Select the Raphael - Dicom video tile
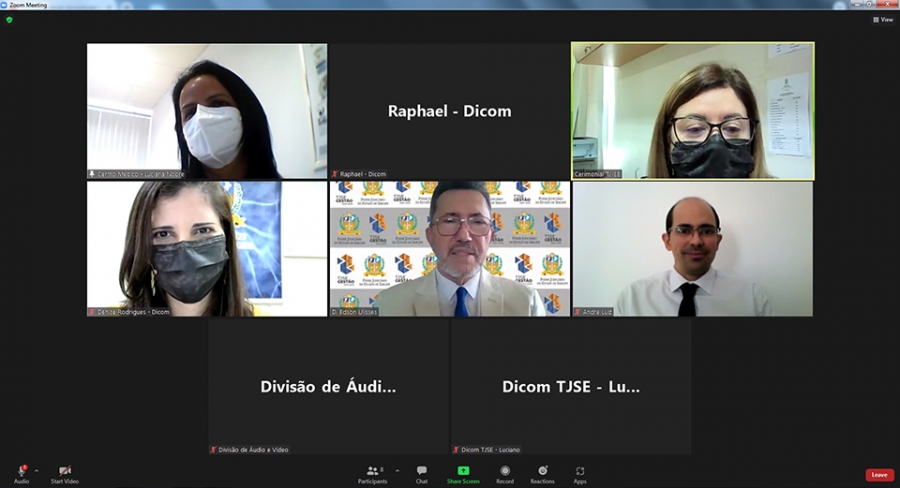The height and width of the screenshot is (488, 900). point(449,111)
